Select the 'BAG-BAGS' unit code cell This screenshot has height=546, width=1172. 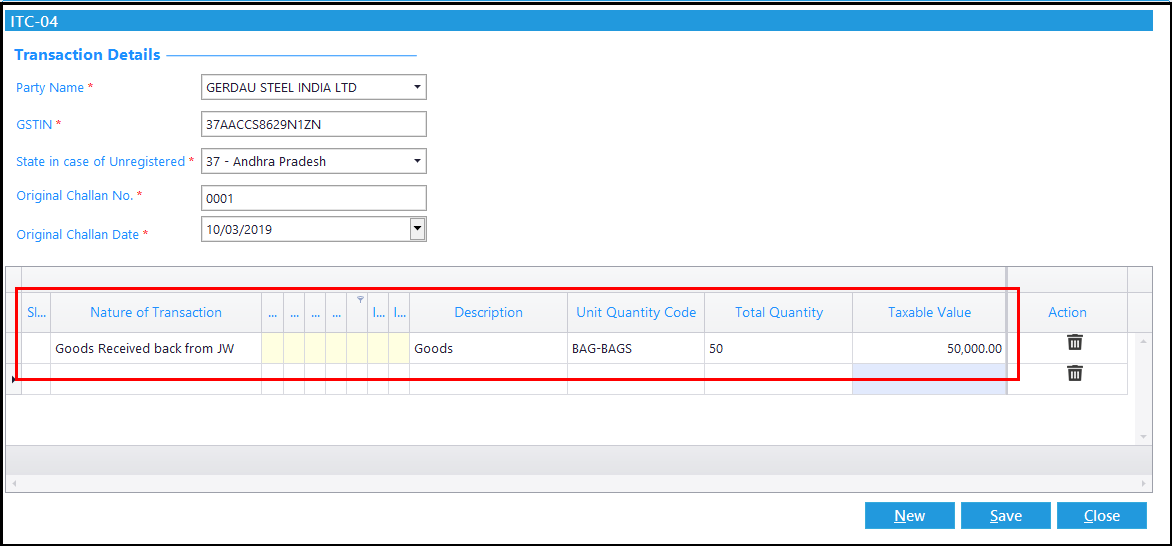click(636, 349)
